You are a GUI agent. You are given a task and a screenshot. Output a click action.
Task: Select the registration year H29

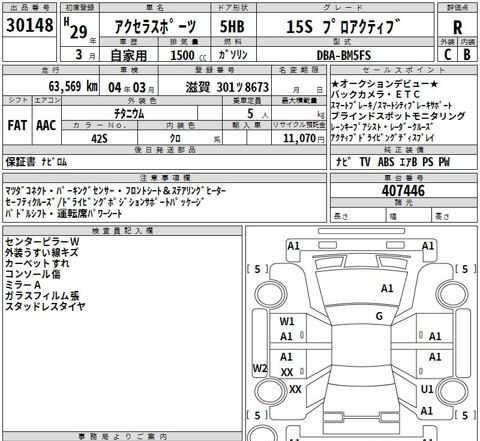76,29
